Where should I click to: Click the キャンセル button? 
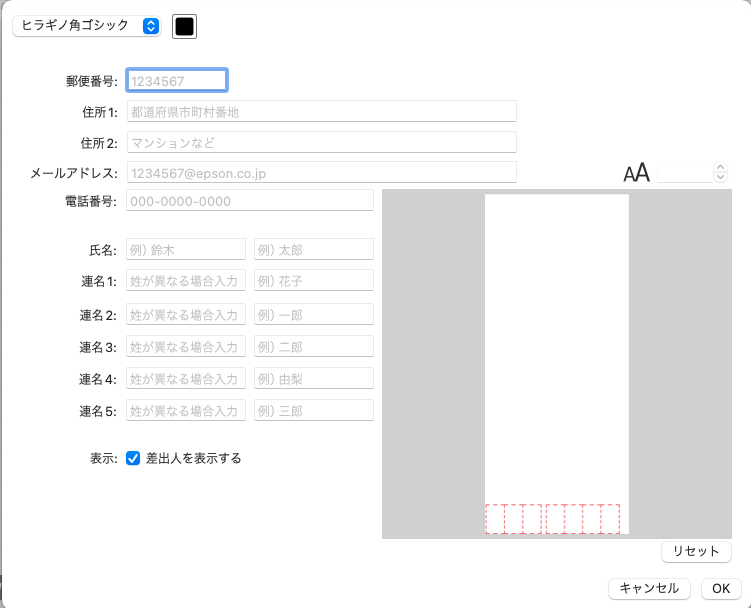(649, 588)
